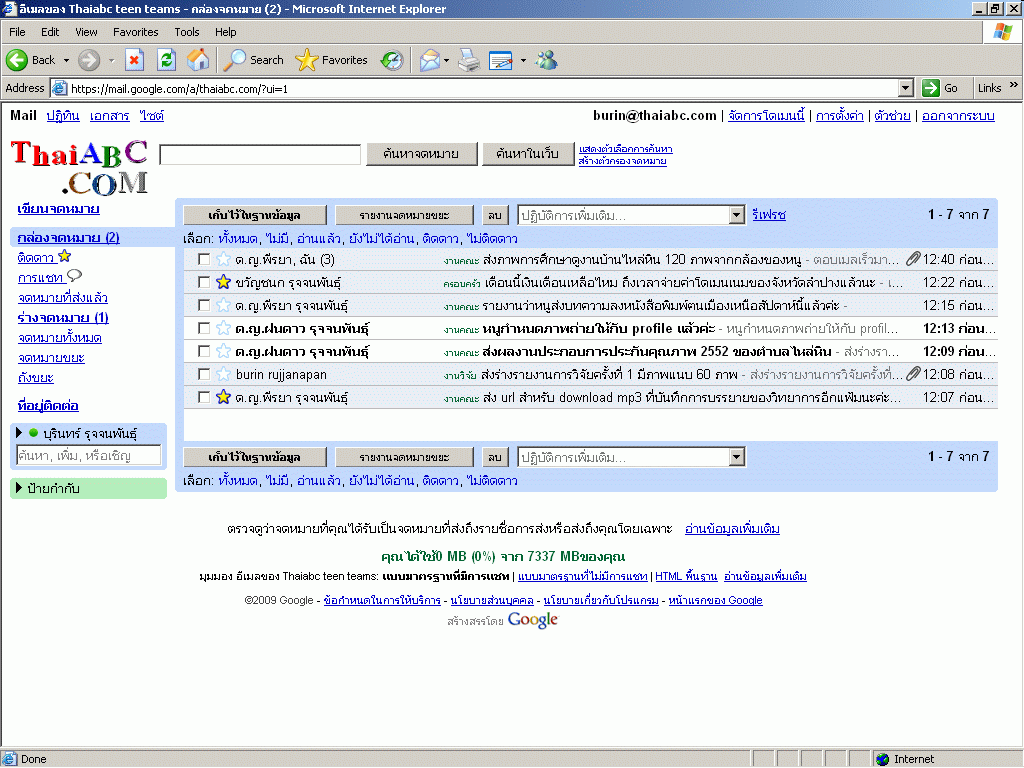Viewport: 1024px width, 768px height.
Task: Expand the ป้ายกำกับ labels section
Action: (19, 488)
